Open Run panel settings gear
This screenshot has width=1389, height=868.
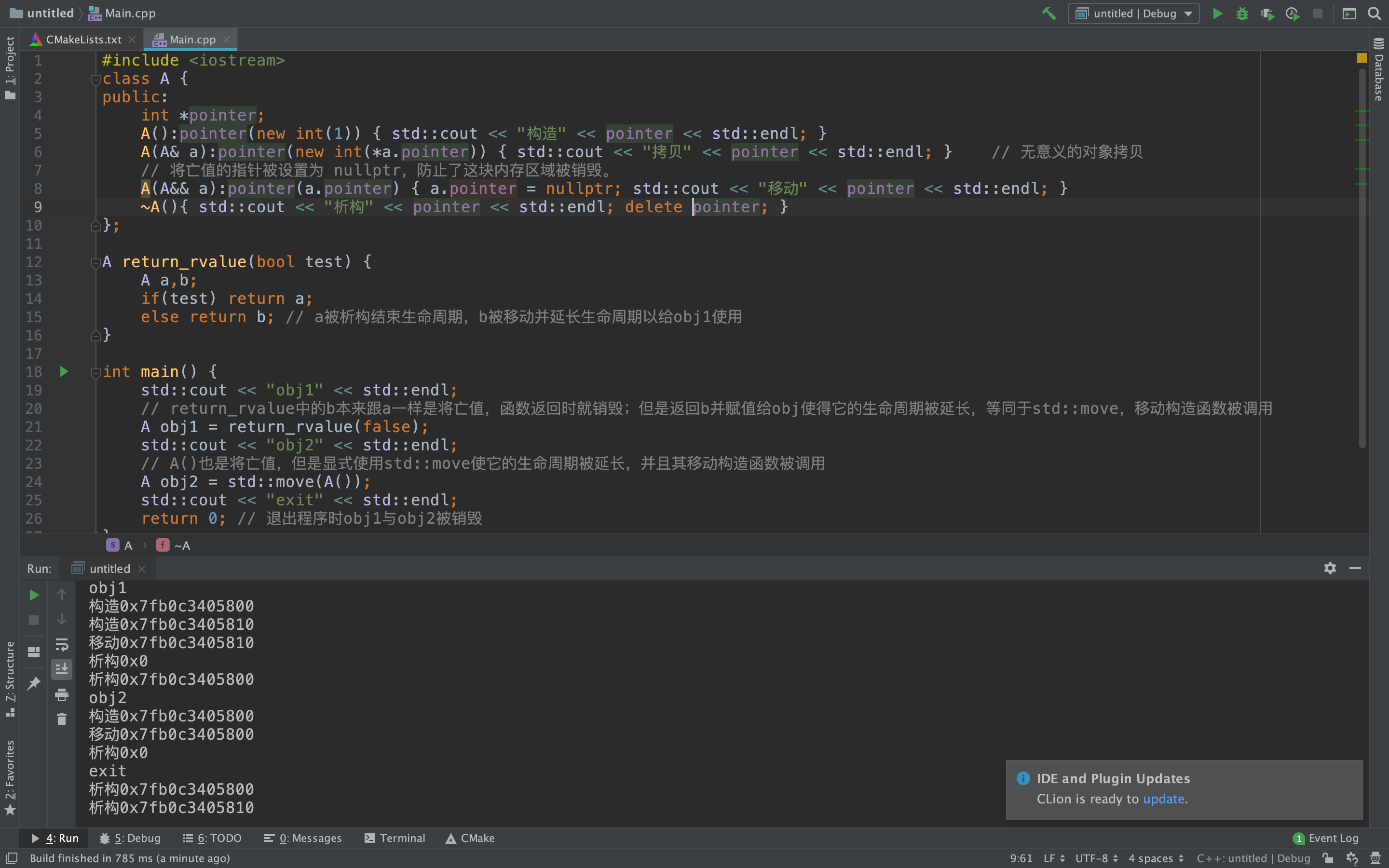tap(1330, 569)
